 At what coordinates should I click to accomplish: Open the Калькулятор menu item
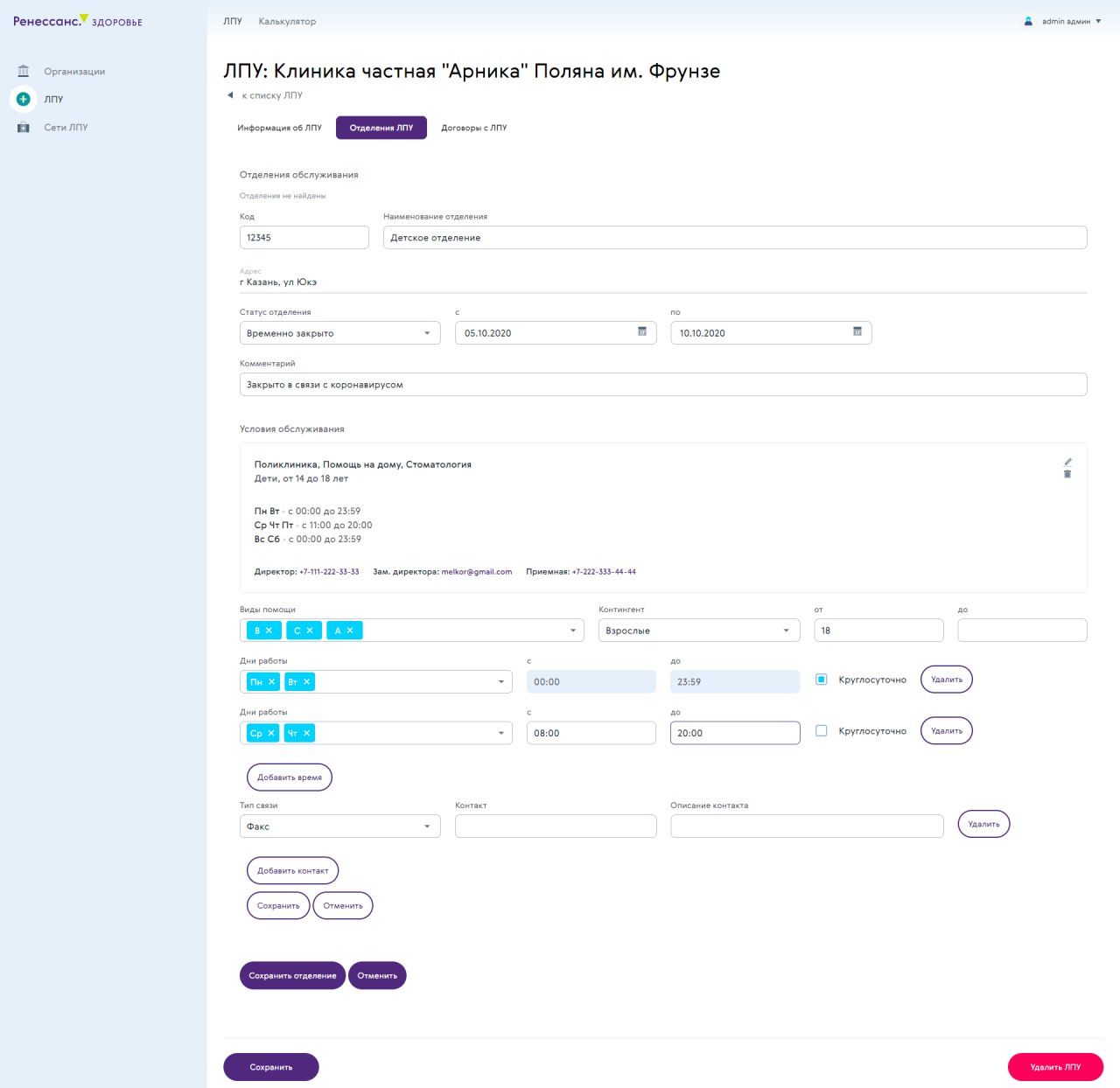tap(287, 21)
